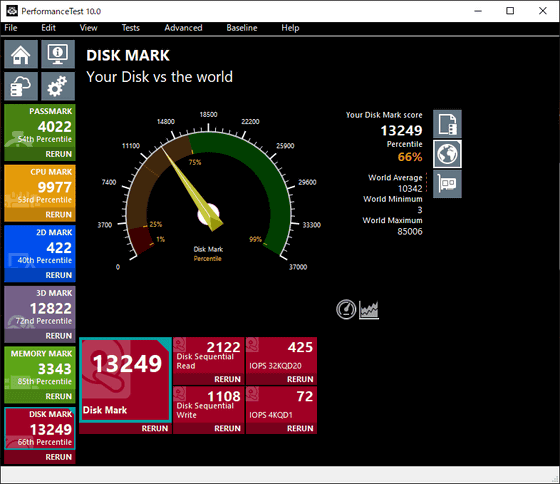560x484 pixels.
Task: Rerun the 3D Mark test
Action: (x=58, y=336)
